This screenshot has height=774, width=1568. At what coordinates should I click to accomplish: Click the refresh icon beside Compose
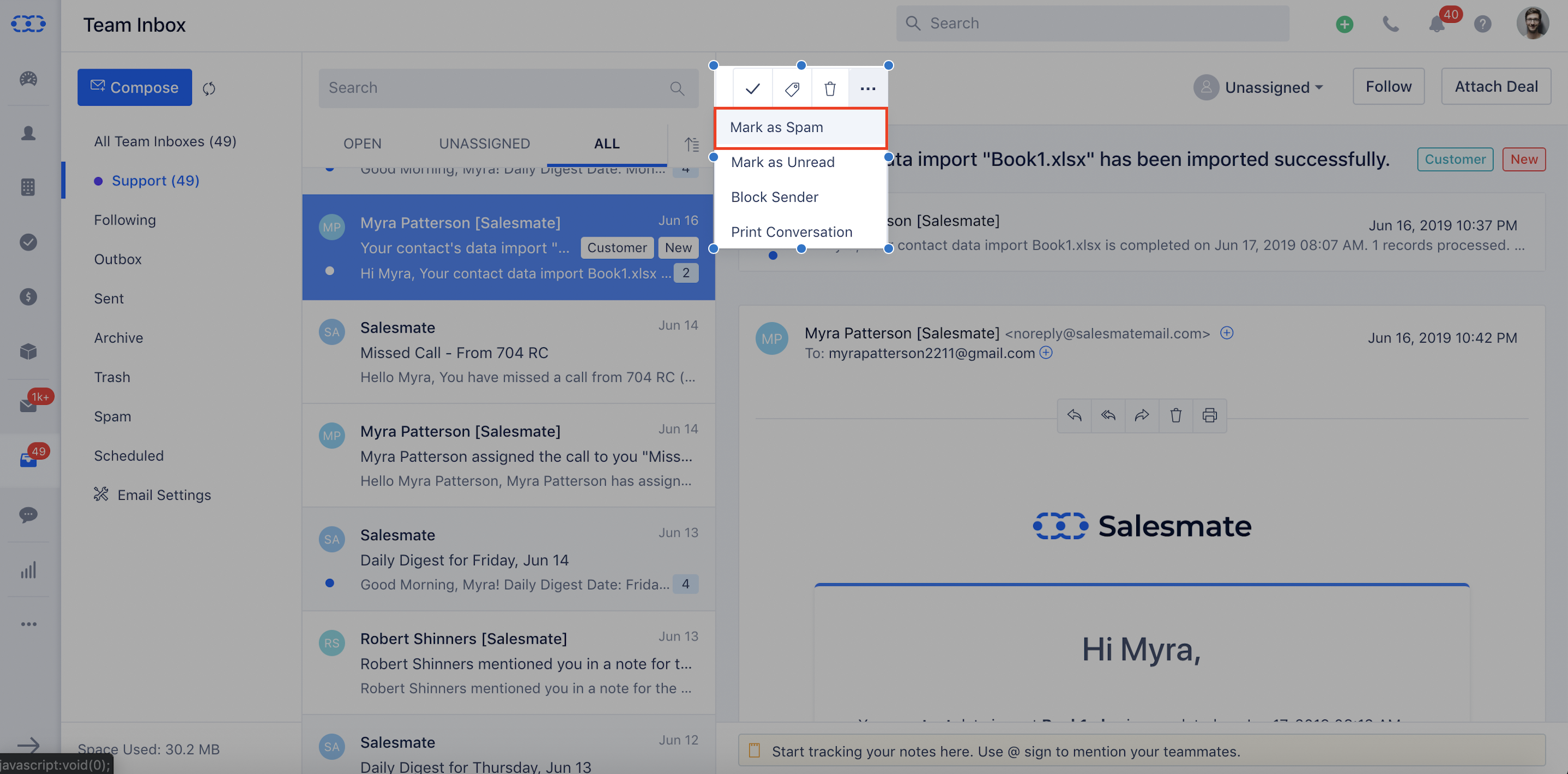click(x=209, y=88)
